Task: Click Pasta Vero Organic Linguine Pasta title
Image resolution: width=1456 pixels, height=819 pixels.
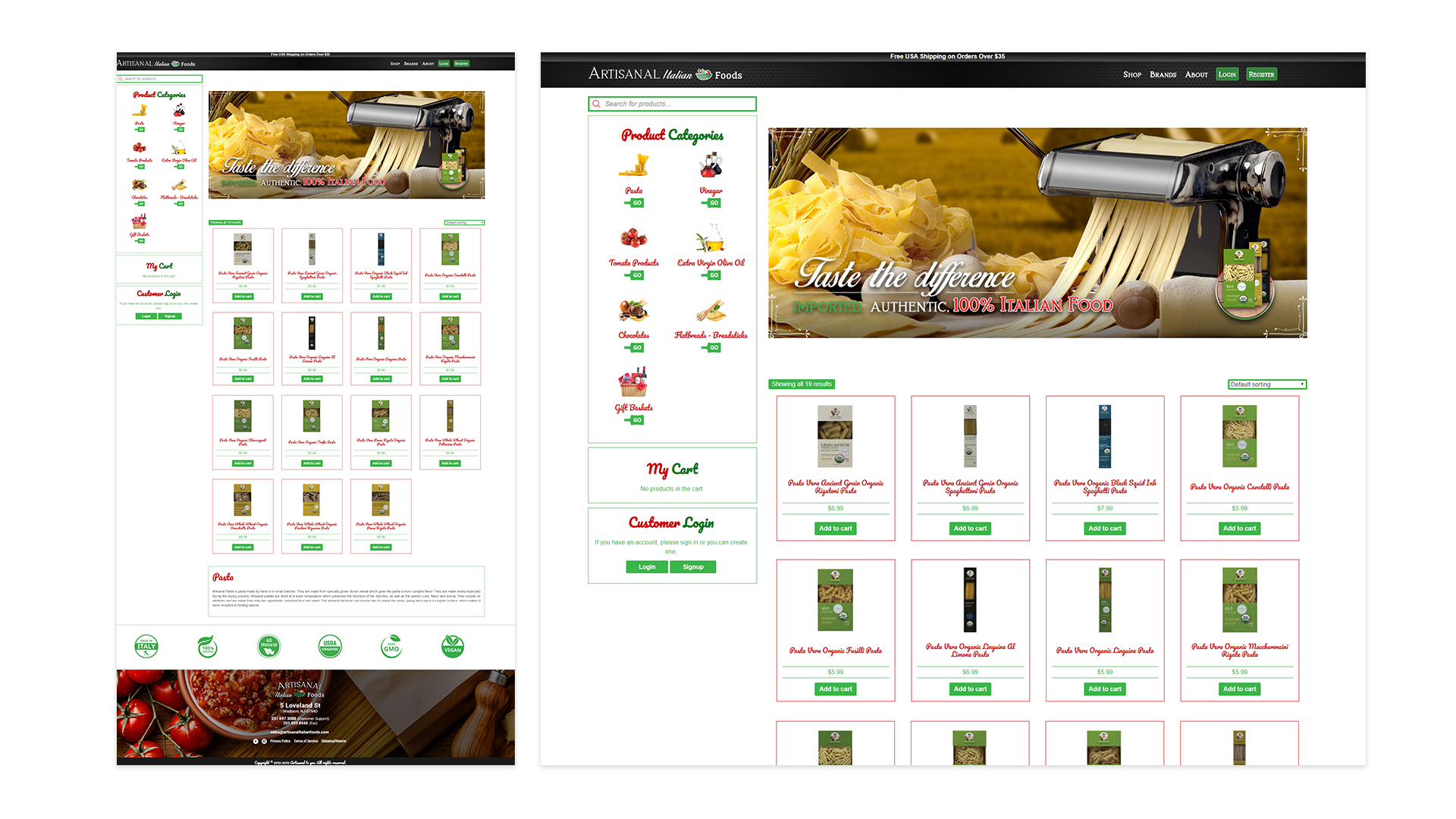Action: click(1105, 651)
